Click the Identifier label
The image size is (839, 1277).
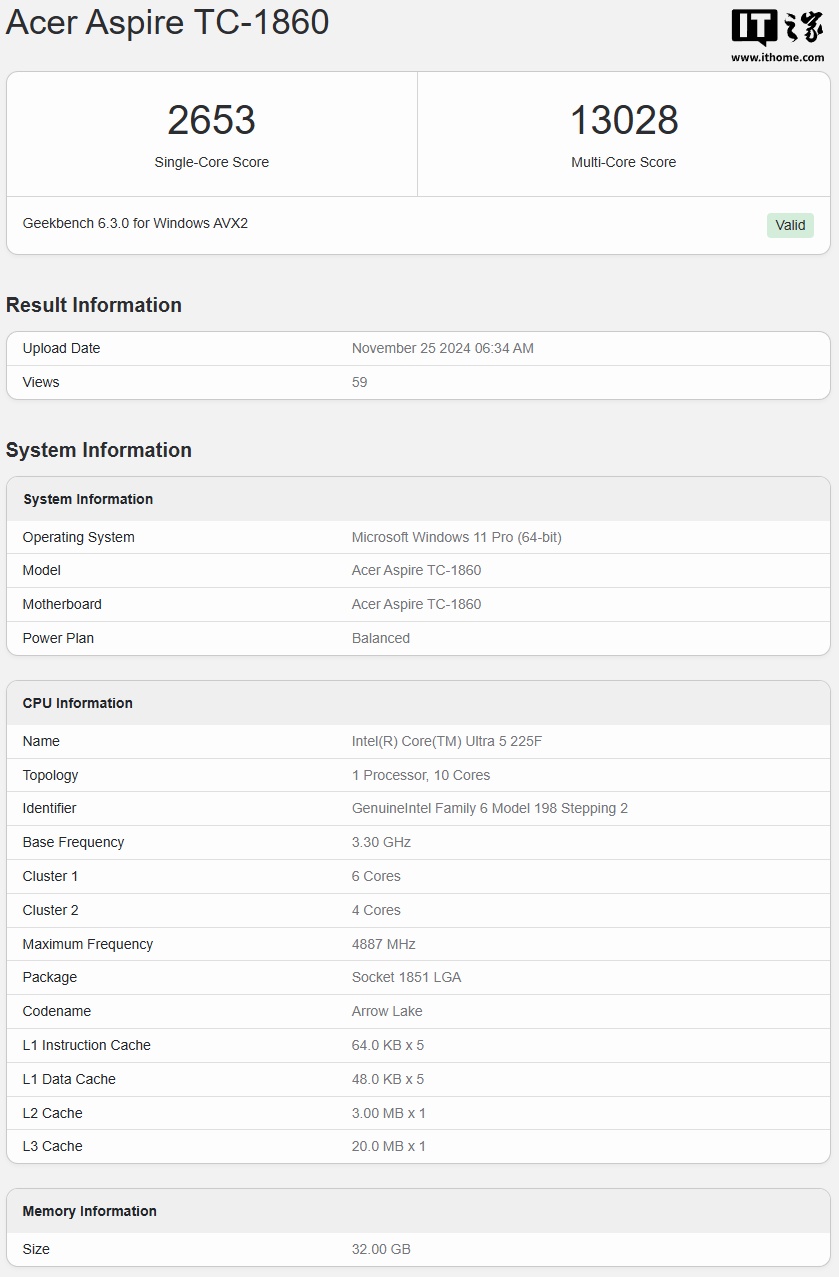49,808
